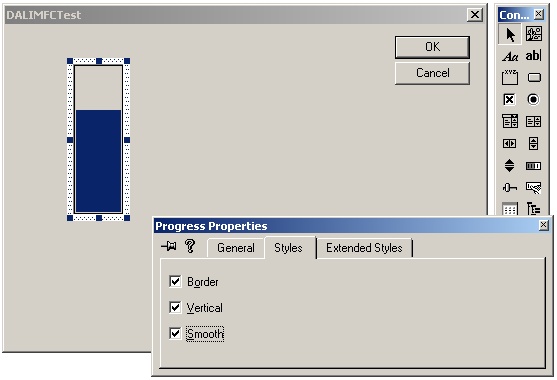Image resolution: width=557 pixels, height=380 pixels.
Task: Toggle the Vertical style checkbox
Action: point(175,308)
